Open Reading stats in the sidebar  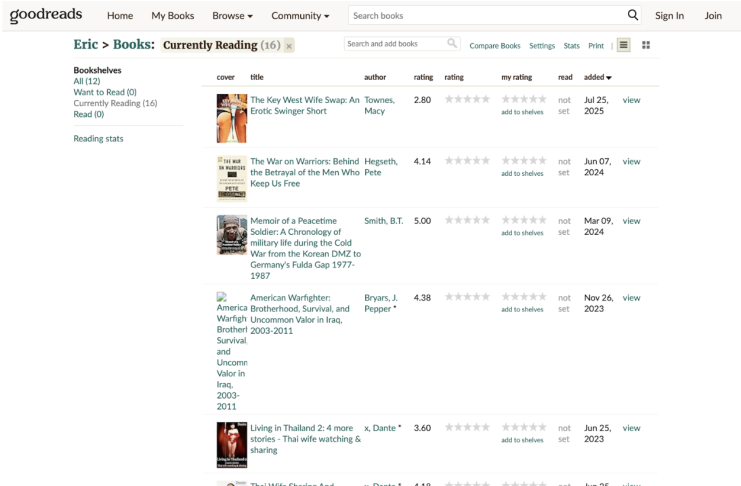(99, 138)
